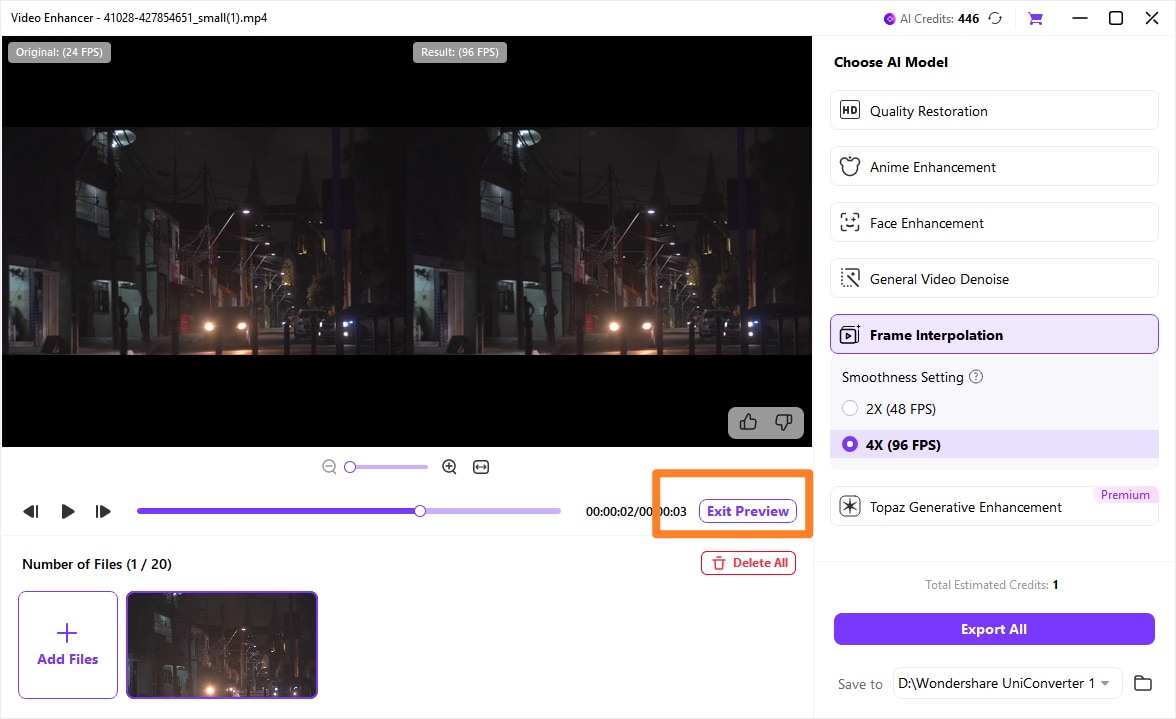Click the Face Enhancement icon
The width and height of the screenshot is (1176, 719).
point(850,222)
